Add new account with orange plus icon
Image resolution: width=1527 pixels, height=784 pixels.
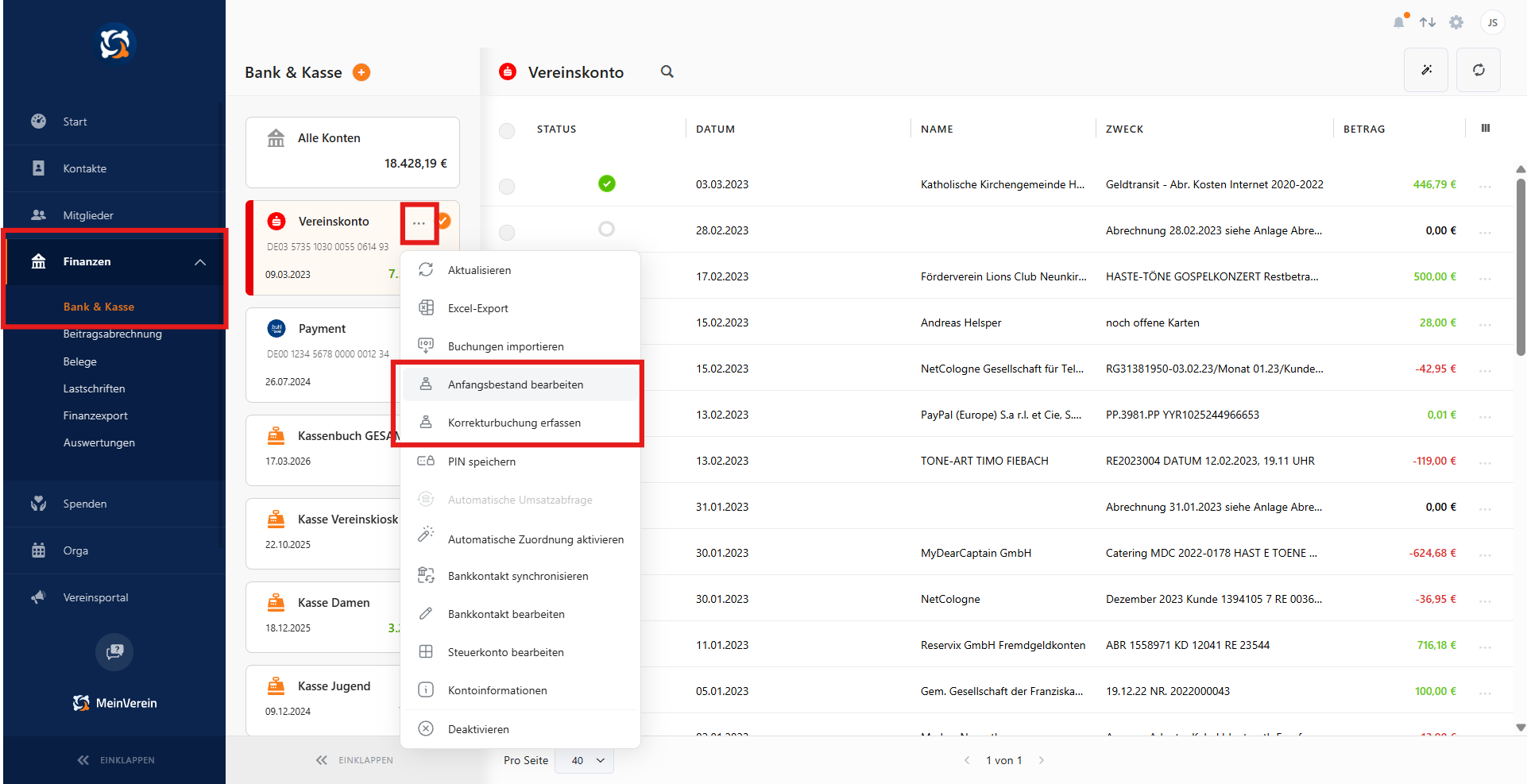[361, 72]
